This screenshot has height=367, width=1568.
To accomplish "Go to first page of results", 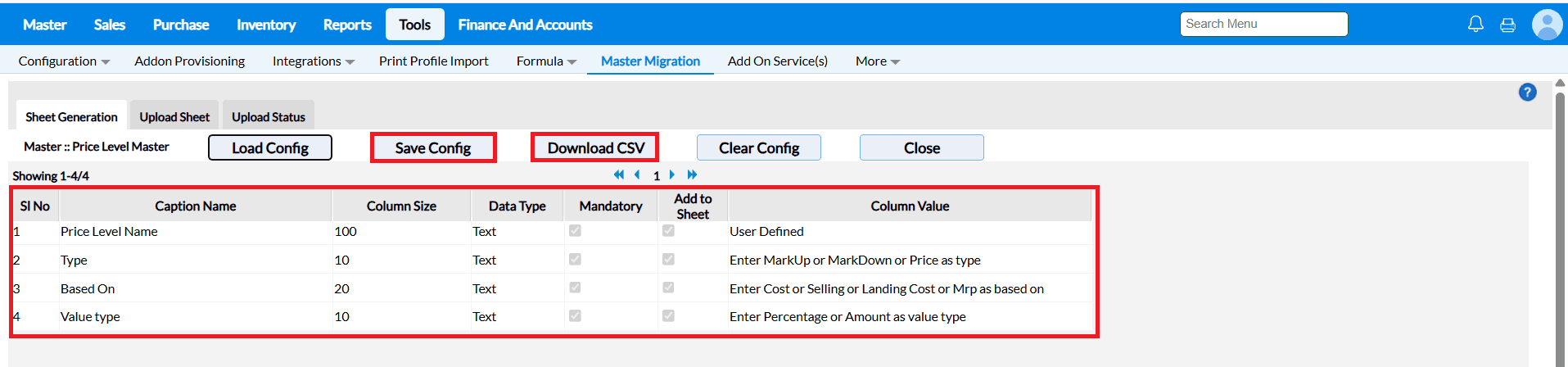I will coord(619,174).
